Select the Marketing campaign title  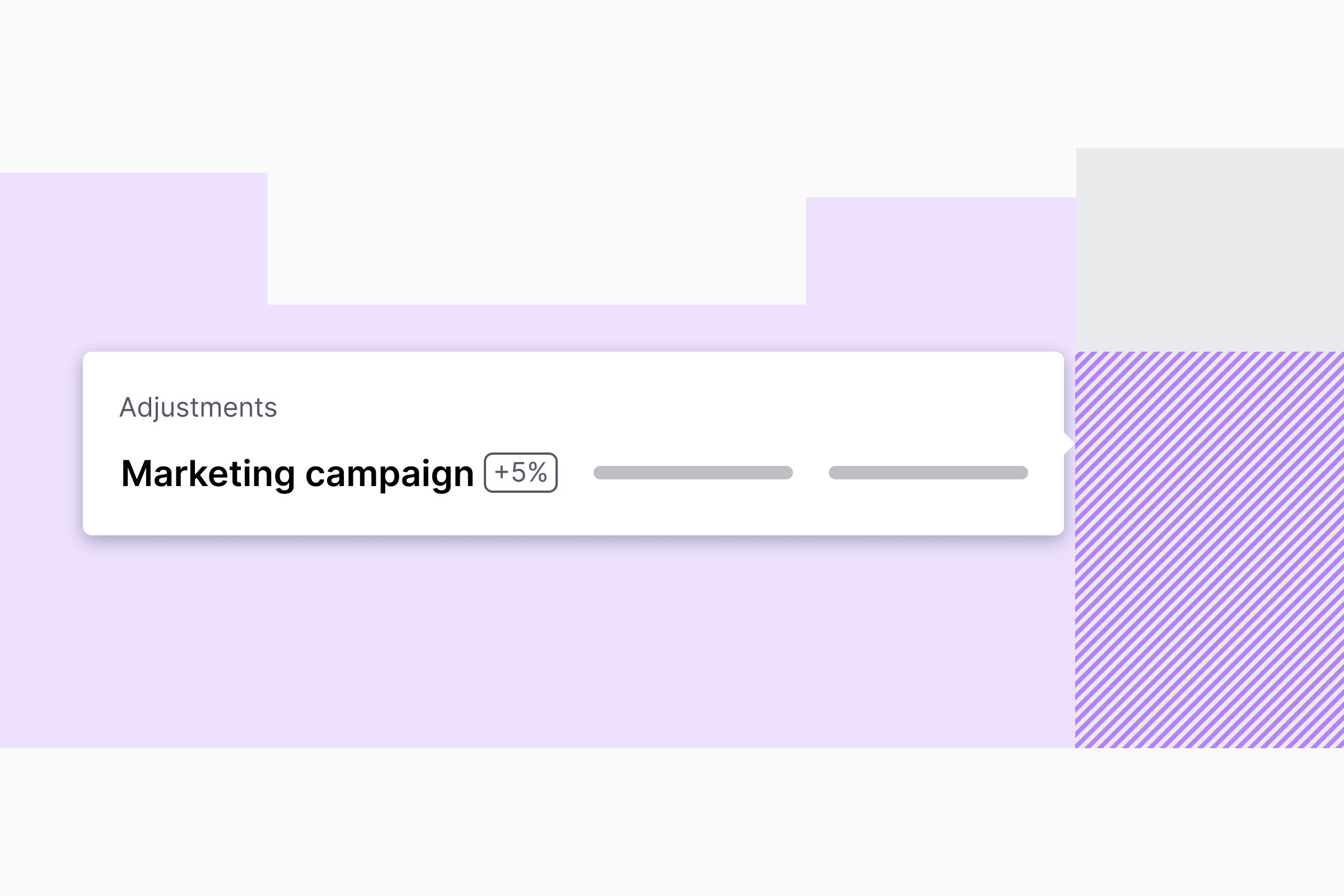coord(297,474)
